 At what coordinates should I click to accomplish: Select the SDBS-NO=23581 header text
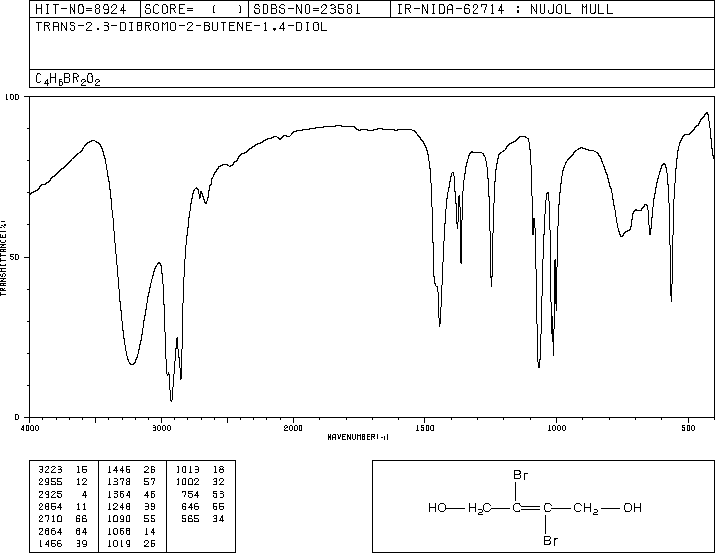pos(307,9)
